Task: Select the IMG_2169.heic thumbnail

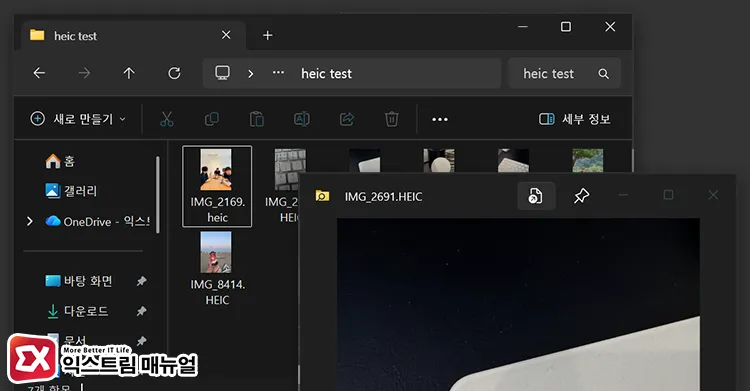Action: [x=216, y=169]
